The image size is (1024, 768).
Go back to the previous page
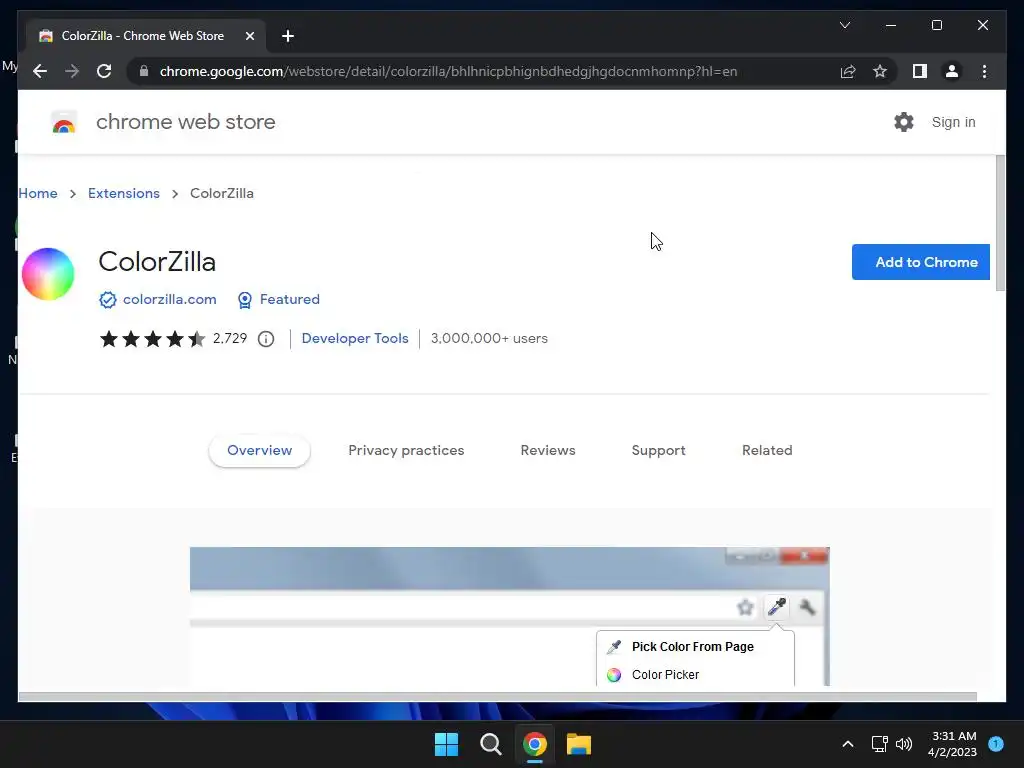point(40,71)
